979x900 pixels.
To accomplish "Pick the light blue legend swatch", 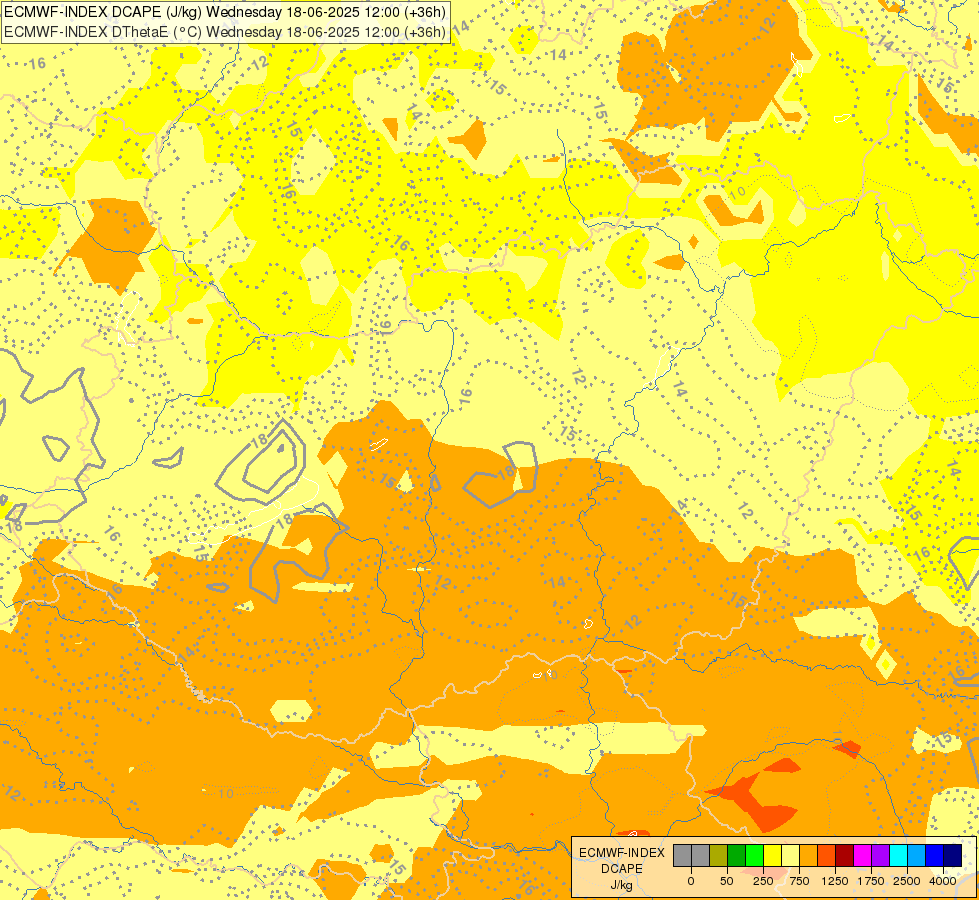I will 917,856.
